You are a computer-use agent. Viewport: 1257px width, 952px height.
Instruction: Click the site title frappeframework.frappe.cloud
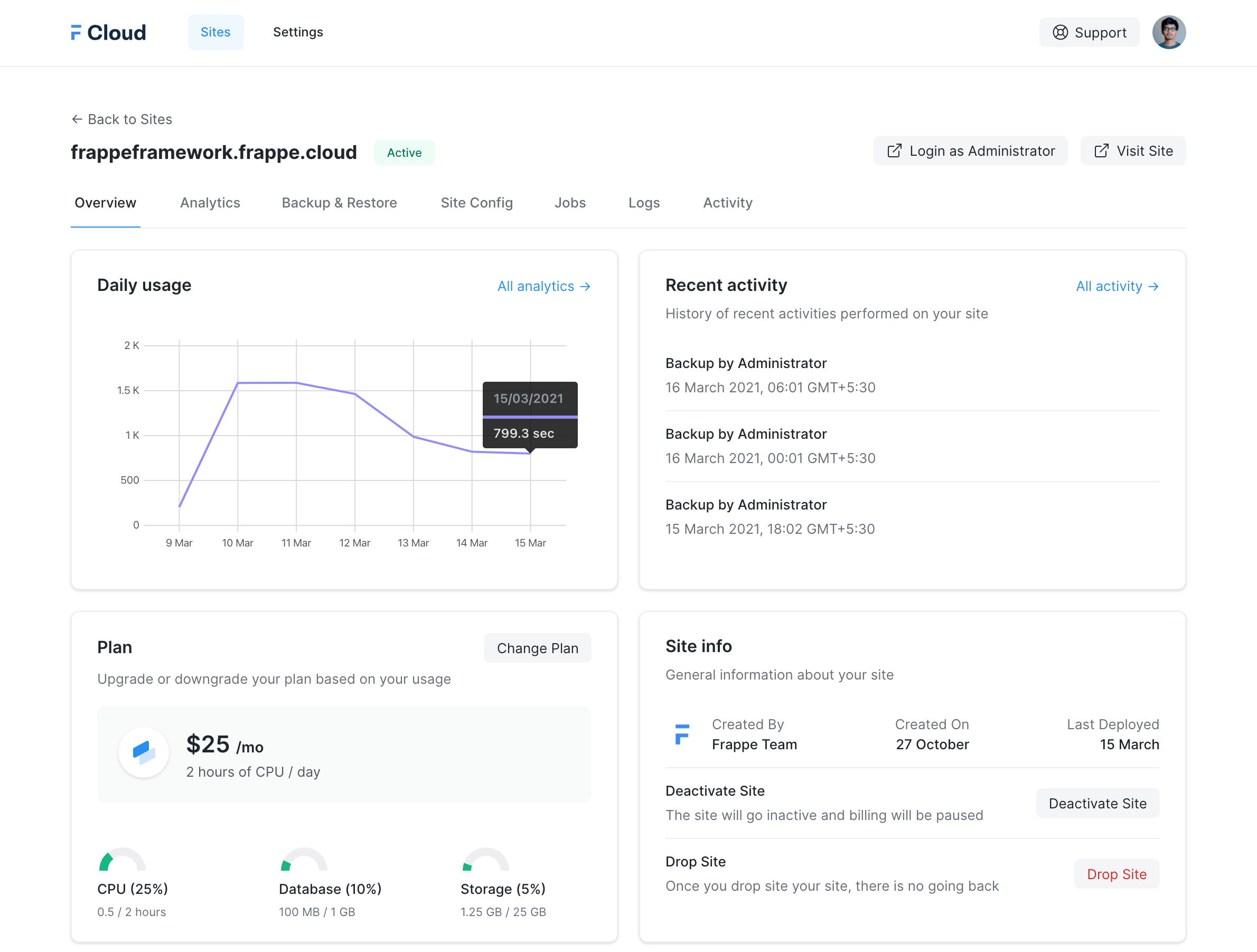point(214,152)
